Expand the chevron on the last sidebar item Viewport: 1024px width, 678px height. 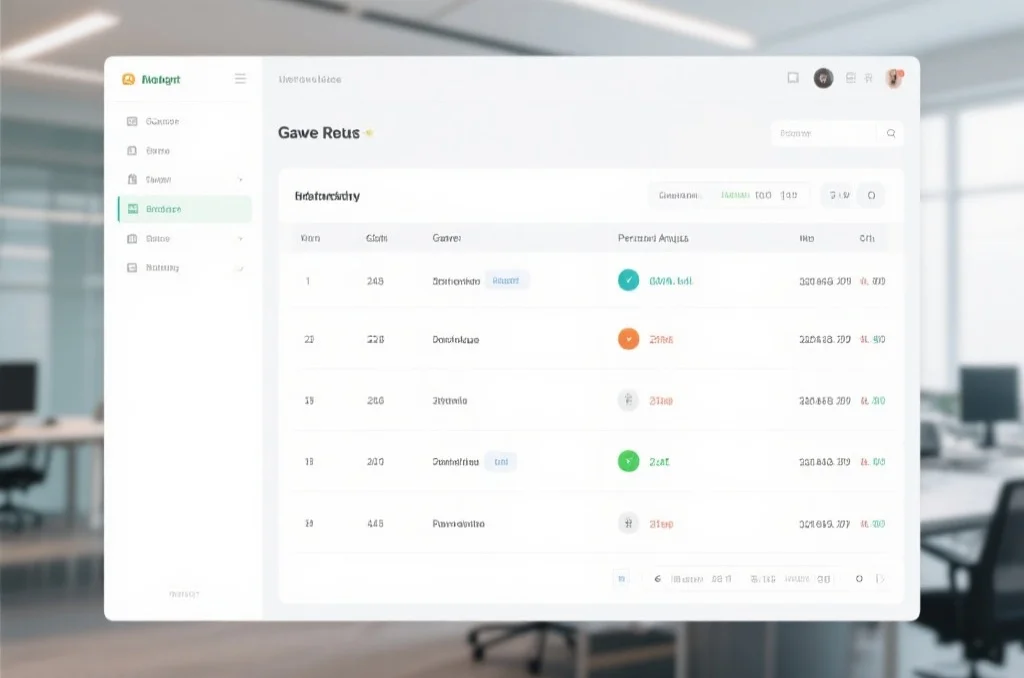coord(240,268)
